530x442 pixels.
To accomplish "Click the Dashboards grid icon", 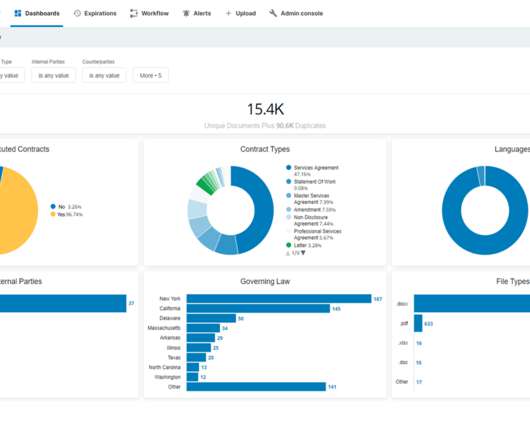I will point(18,13).
